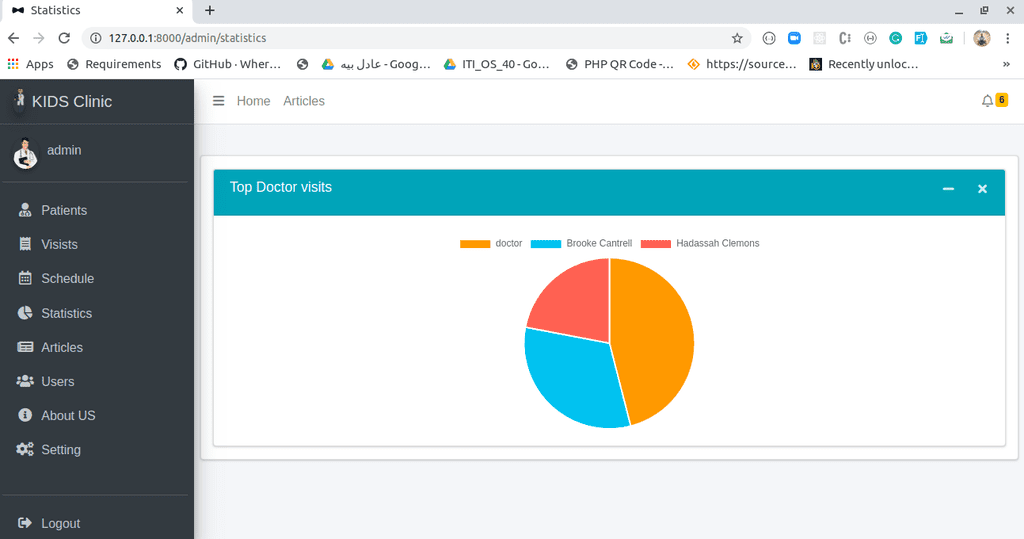Viewport: 1024px width, 539px height.
Task: Toggle the orange doctor legend swatch
Action: pyautogui.click(x=475, y=244)
